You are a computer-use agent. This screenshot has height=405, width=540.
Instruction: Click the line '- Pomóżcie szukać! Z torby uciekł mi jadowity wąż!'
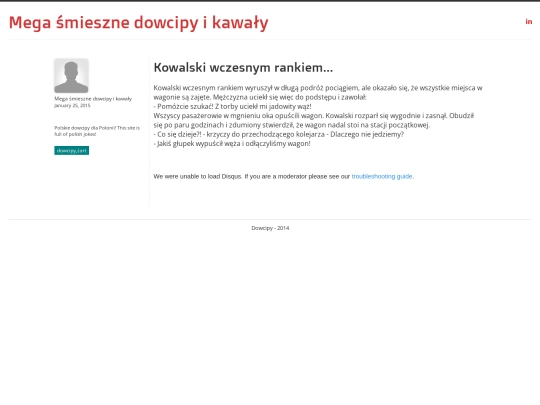click(232, 106)
